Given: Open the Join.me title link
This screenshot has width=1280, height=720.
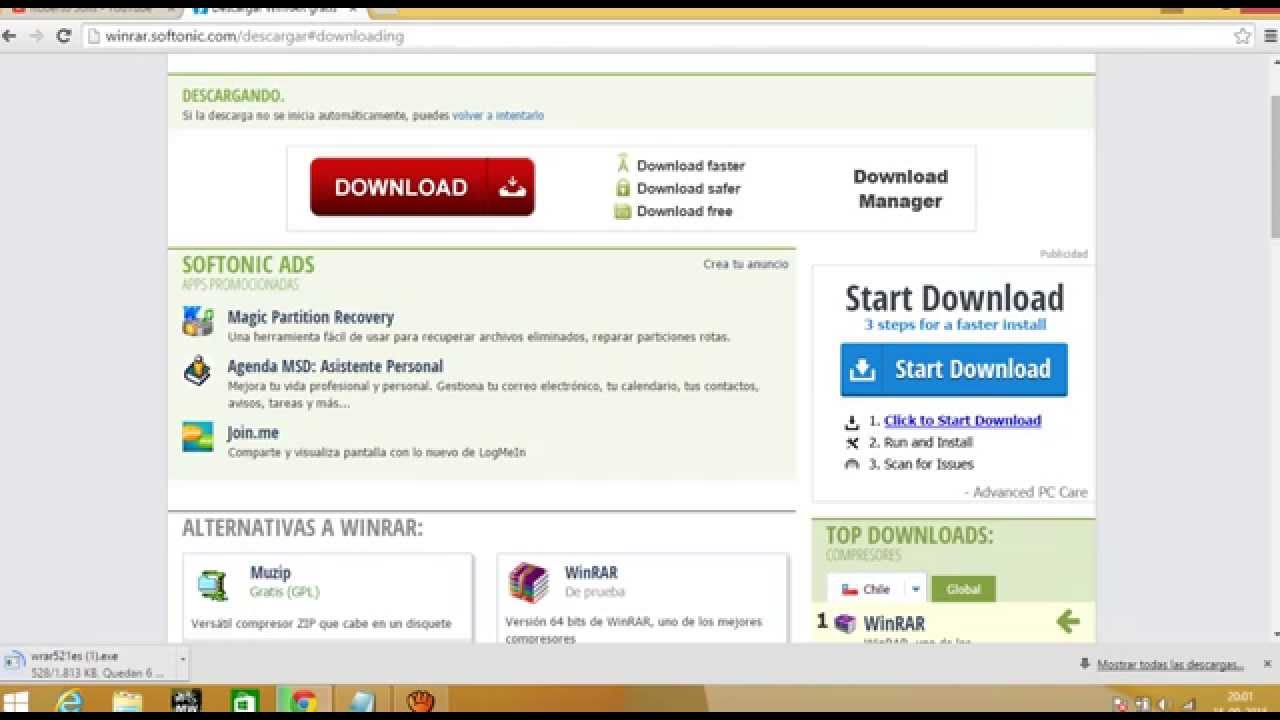Looking at the screenshot, I should click(253, 433).
